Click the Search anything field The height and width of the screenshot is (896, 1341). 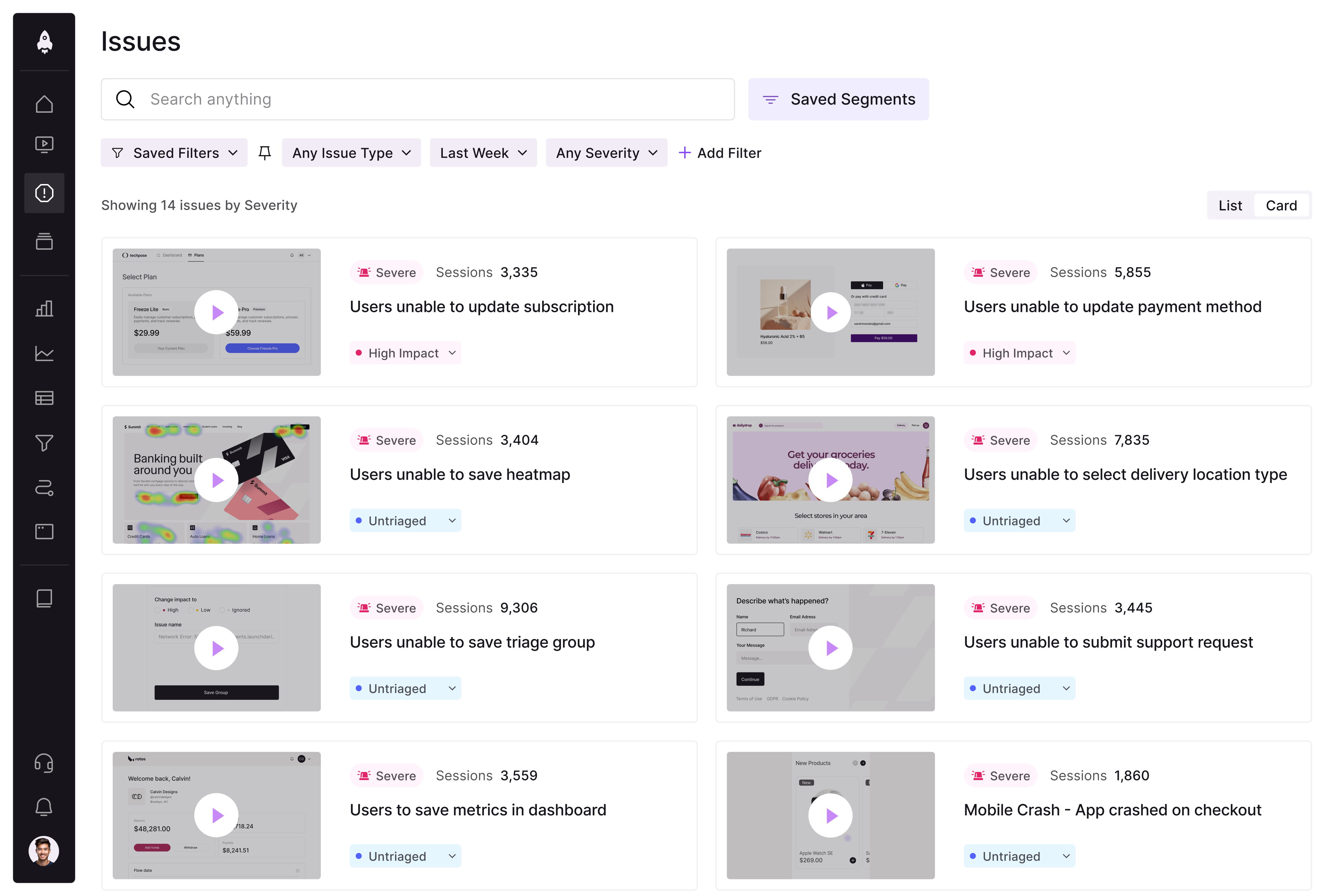point(417,100)
